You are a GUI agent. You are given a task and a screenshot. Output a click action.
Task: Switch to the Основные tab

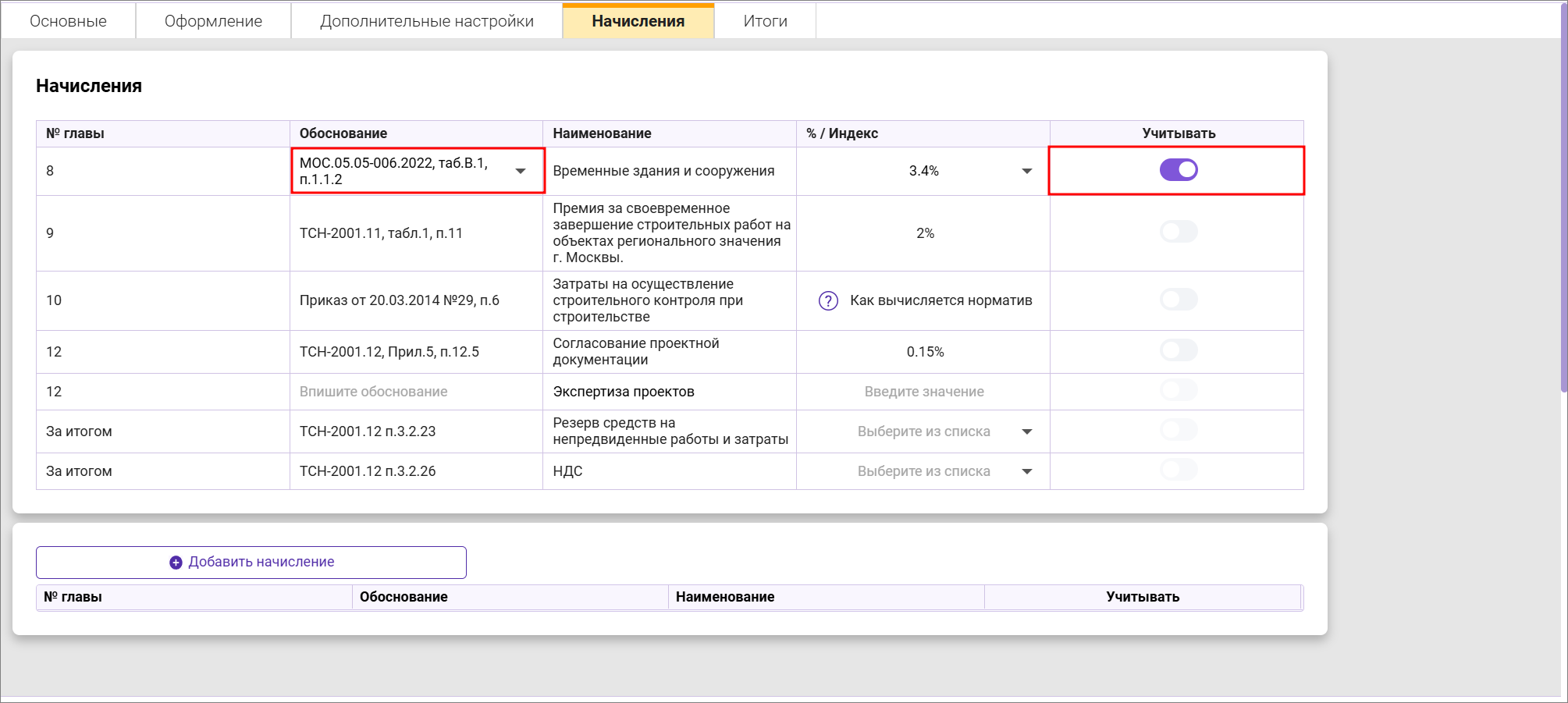[68, 21]
